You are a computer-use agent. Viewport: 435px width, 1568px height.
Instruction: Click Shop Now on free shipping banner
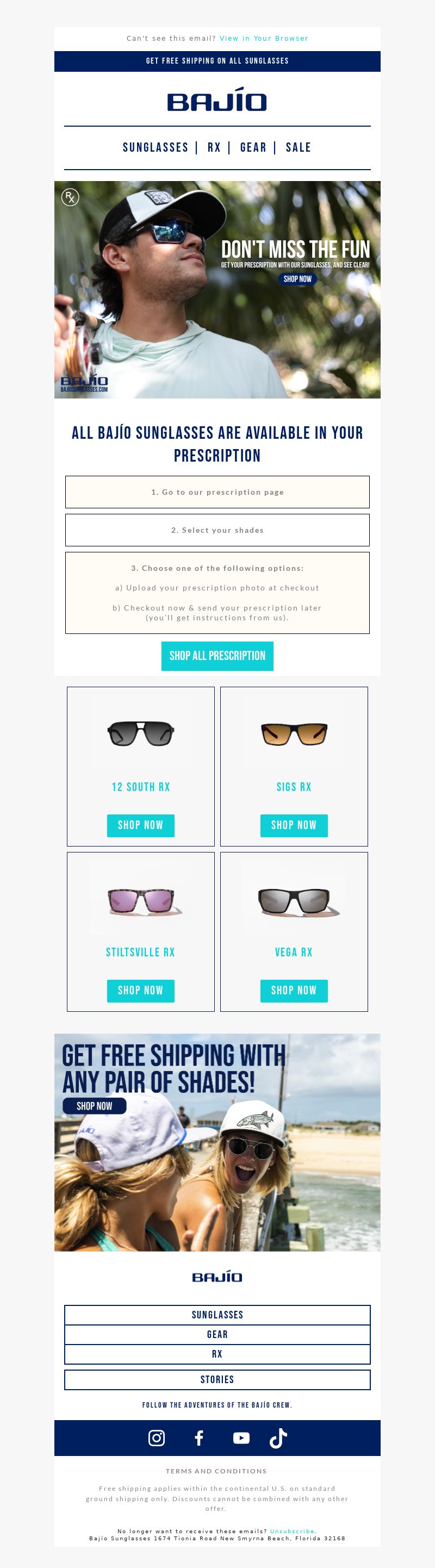94,1105
